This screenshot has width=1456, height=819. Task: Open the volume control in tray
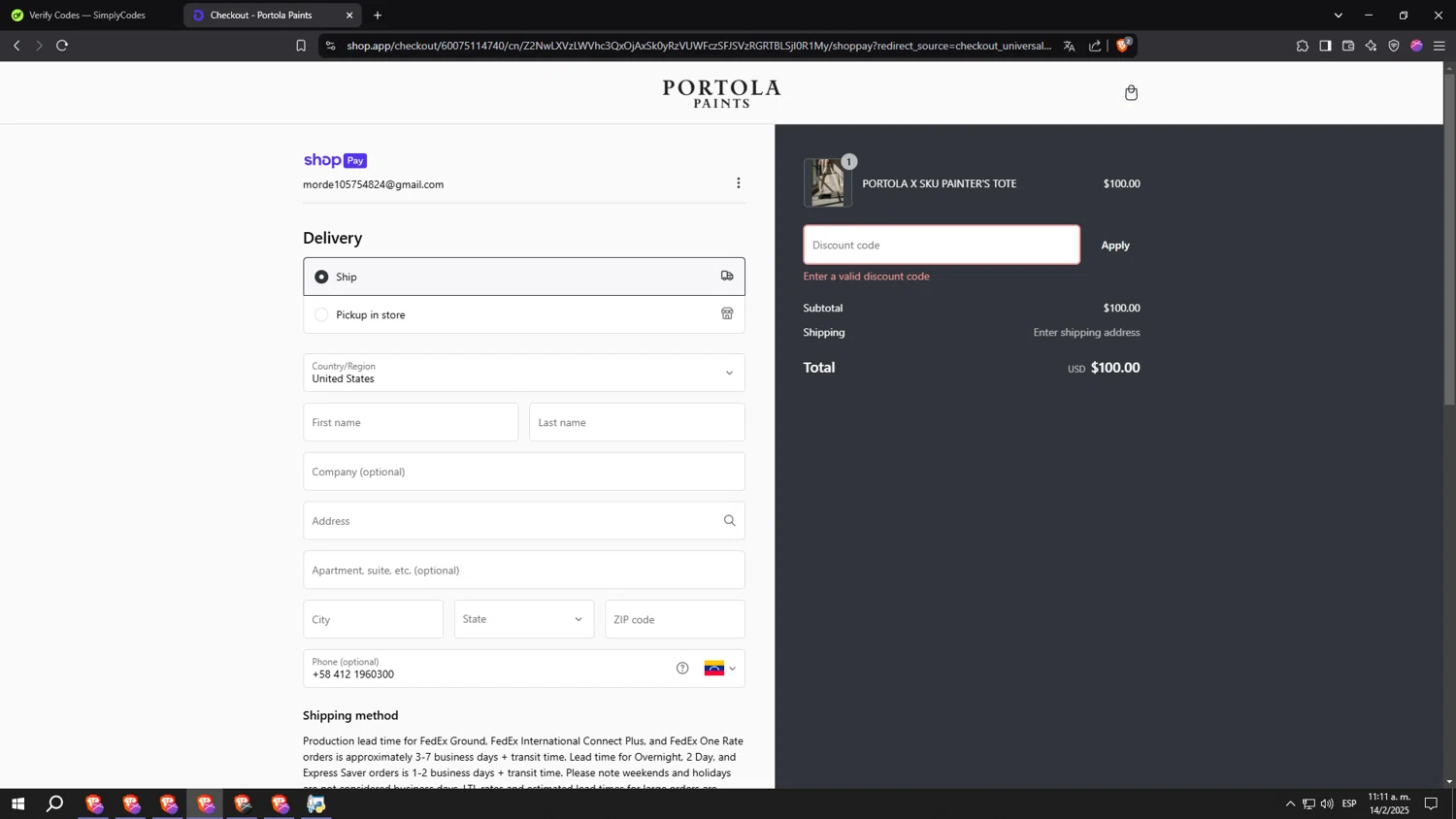tap(1327, 803)
